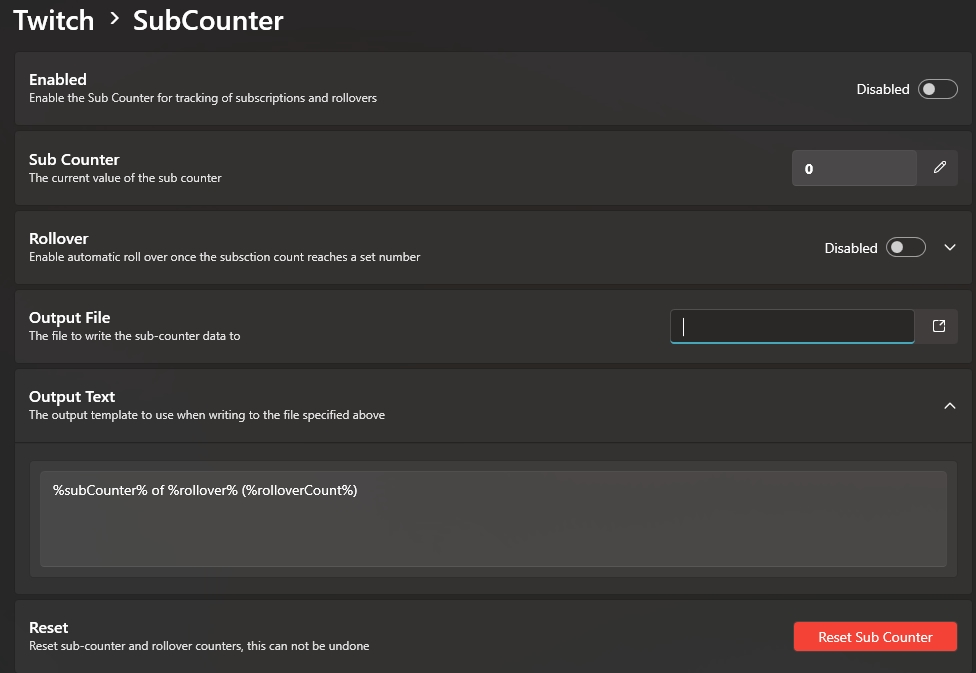Click the Sub Counter value box showing 0
The height and width of the screenshot is (673, 976).
(854, 168)
